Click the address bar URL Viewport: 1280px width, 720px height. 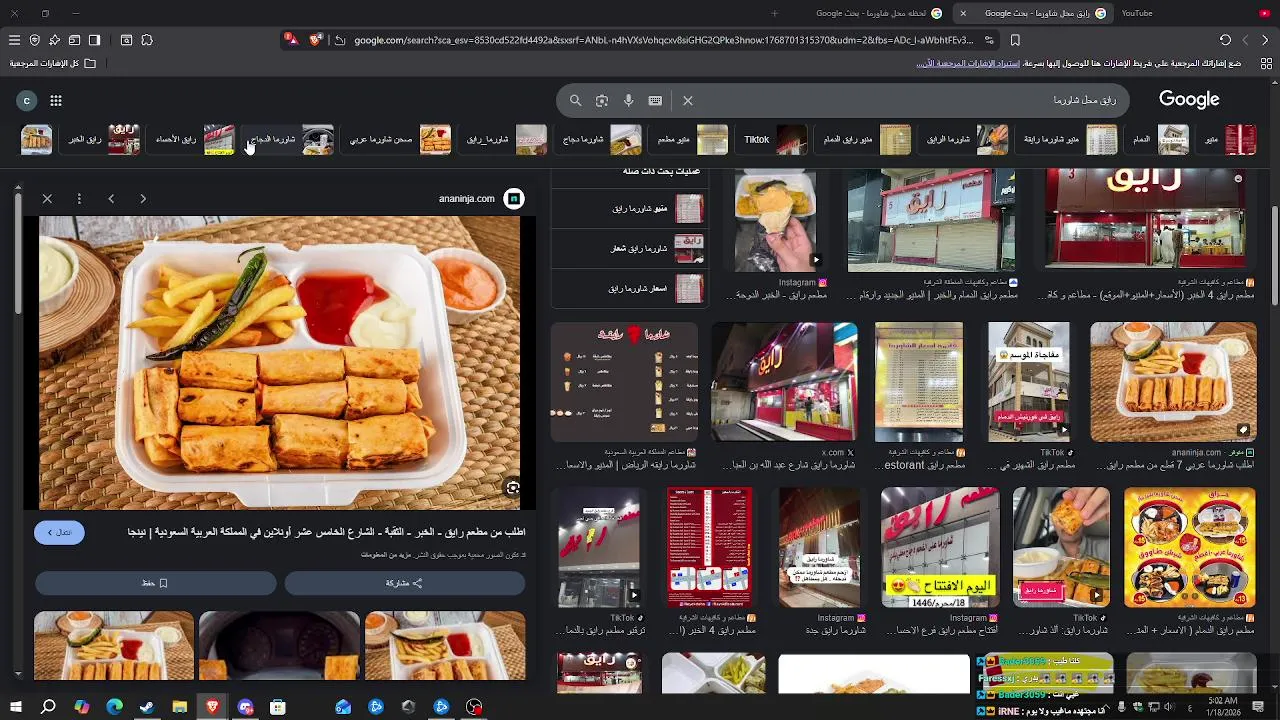(x=663, y=40)
